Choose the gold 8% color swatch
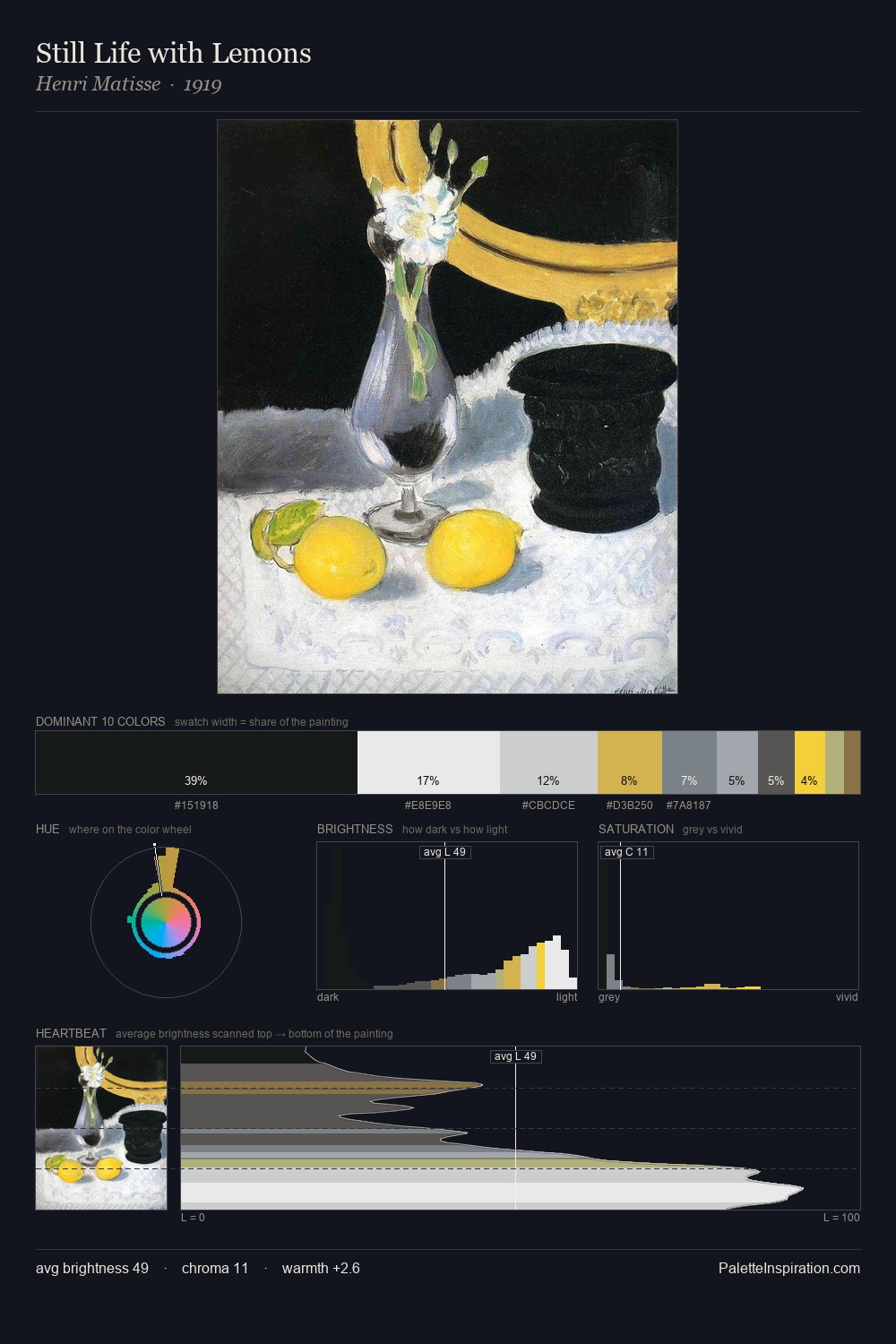The image size is (896, 1344). tap(630, 762)
